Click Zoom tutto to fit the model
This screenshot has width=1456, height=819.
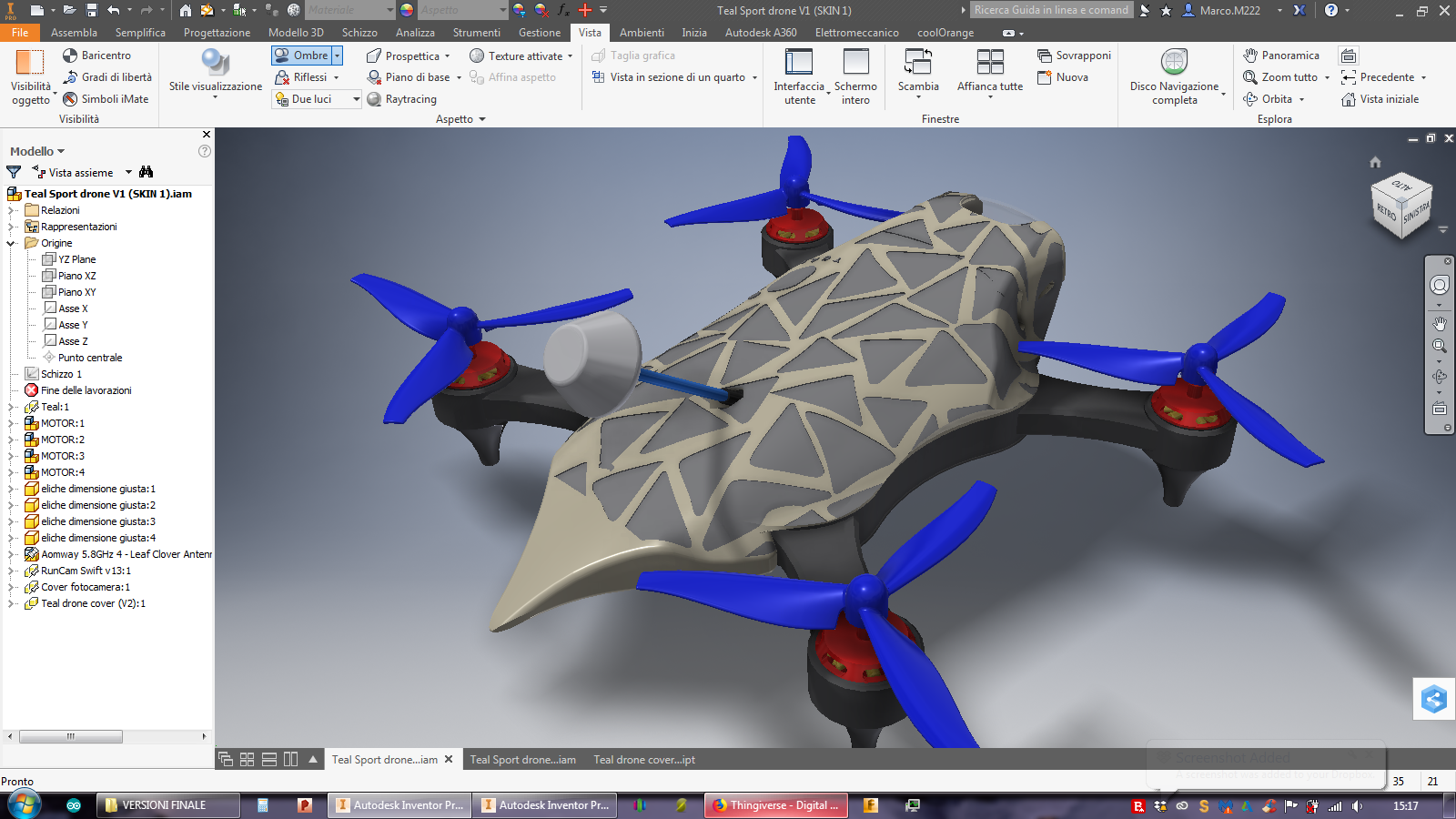coord(1280,77)
